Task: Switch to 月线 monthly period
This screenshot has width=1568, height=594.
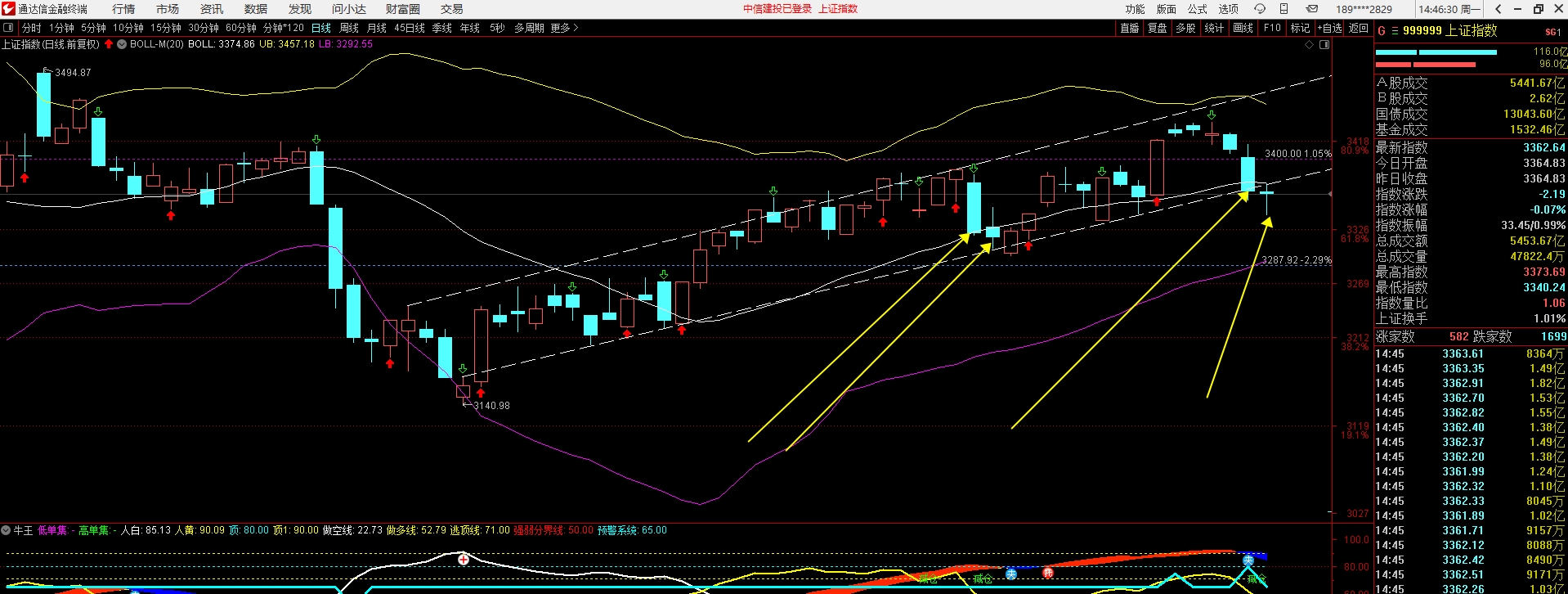Action: point(377,28)
